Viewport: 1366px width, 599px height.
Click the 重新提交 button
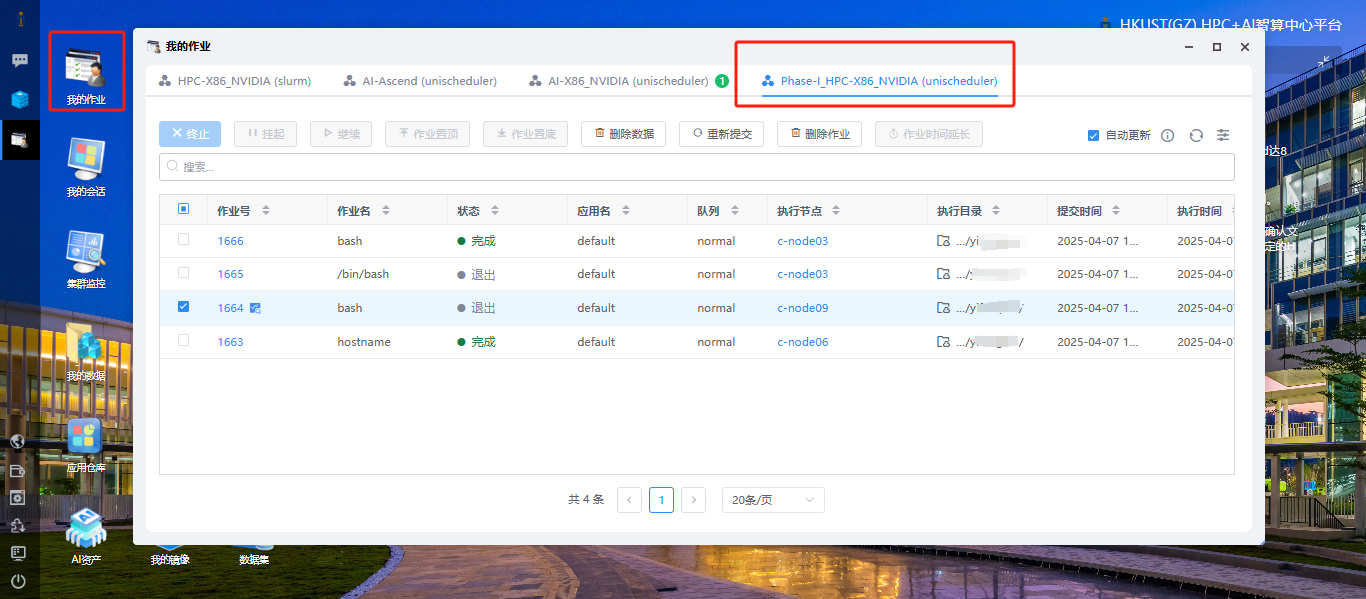click(x=722, y=134)
